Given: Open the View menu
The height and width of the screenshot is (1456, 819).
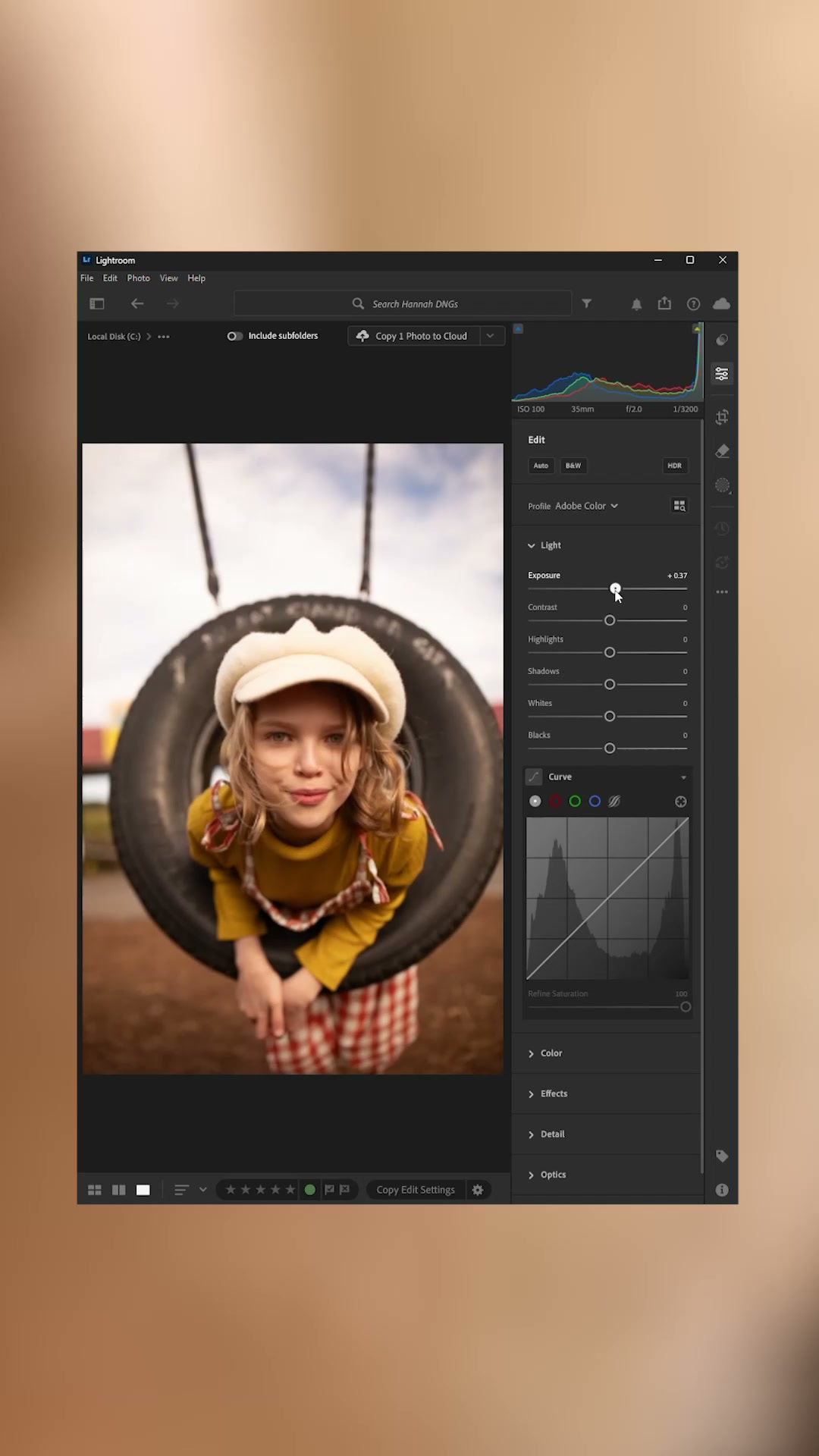Looking at the screenshot, I should [x=169, y=278].
